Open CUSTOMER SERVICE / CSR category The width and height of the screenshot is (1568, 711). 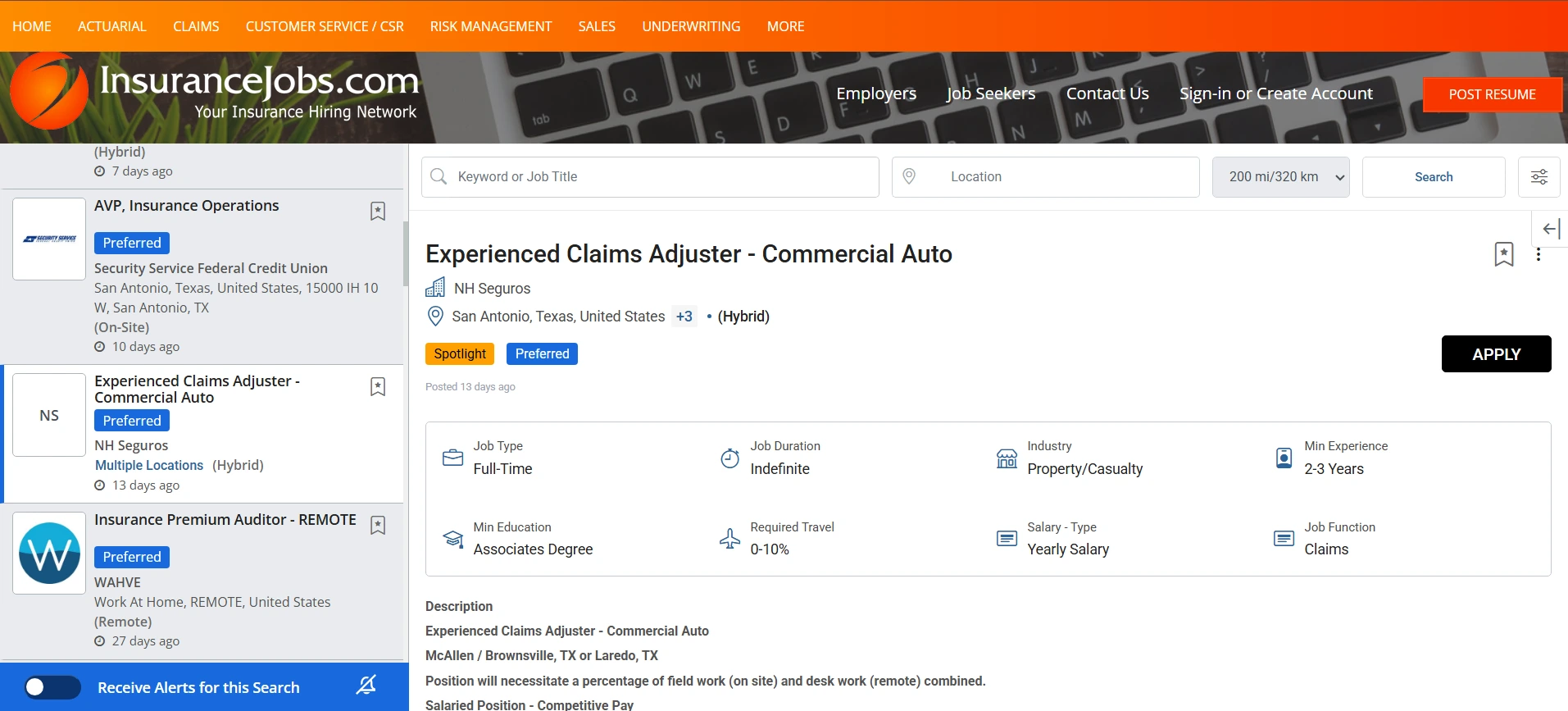click(325, 26)
